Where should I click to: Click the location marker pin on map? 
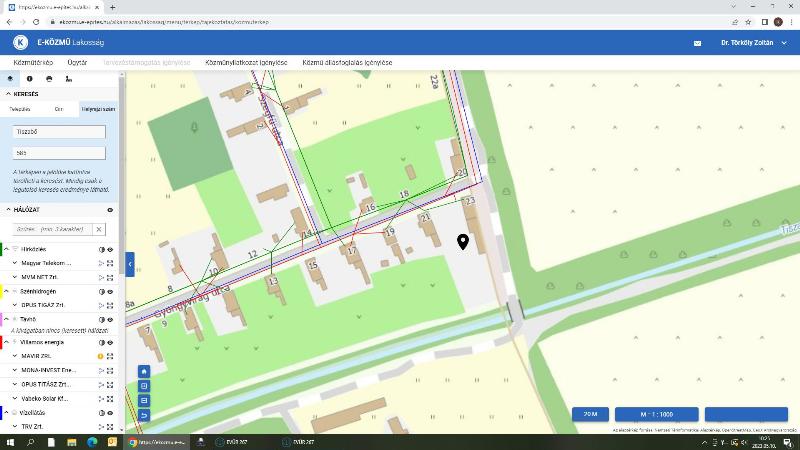[x=463, y=241]
